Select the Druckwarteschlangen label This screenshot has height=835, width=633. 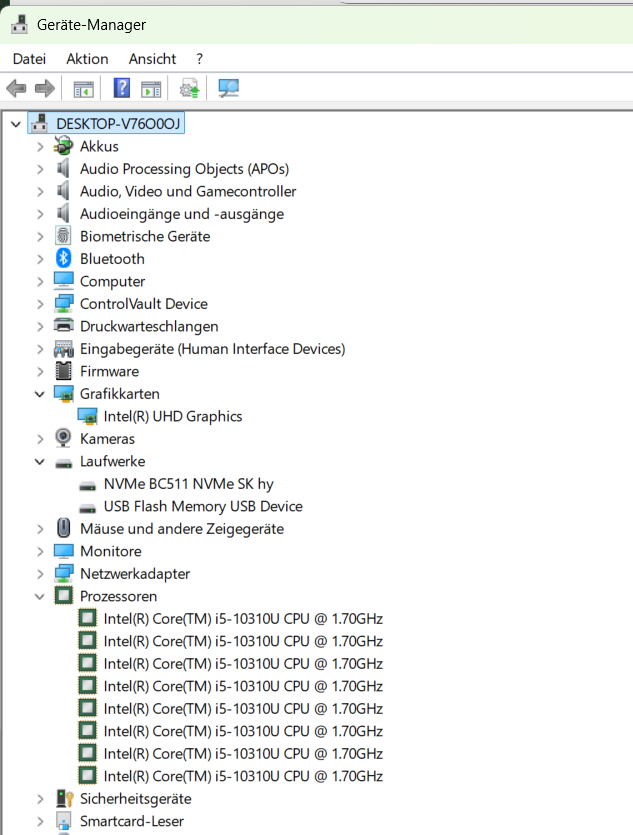pyautogui.click(x=149, y=326)
